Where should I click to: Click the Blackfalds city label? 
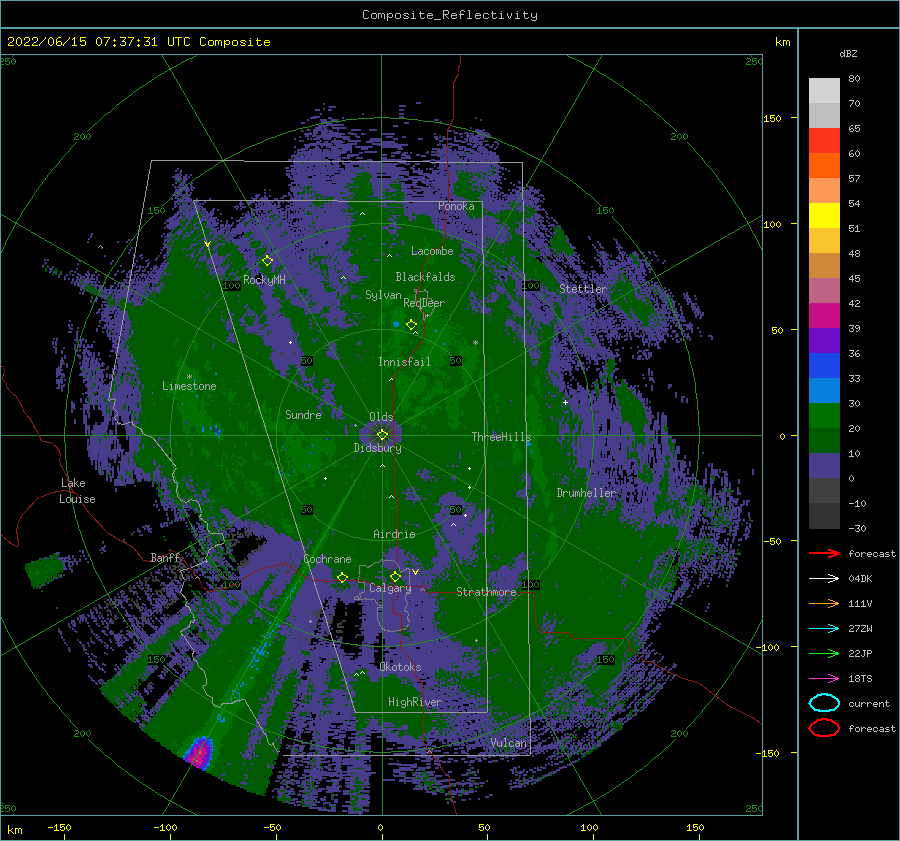tap(425, 277)
